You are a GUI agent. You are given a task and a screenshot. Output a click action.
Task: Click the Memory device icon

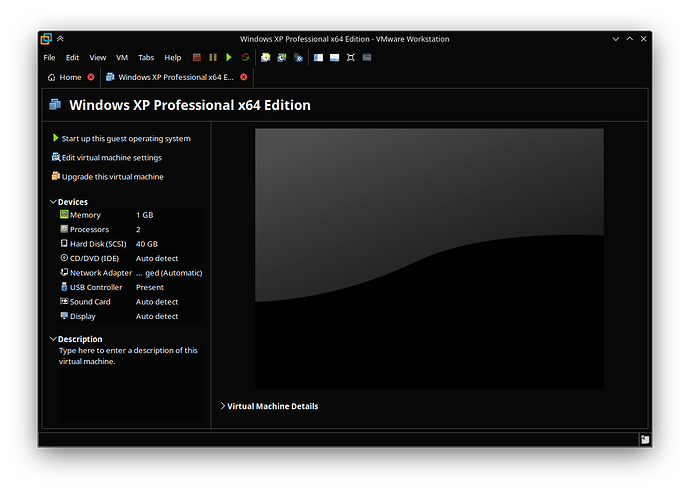(64, 214)
